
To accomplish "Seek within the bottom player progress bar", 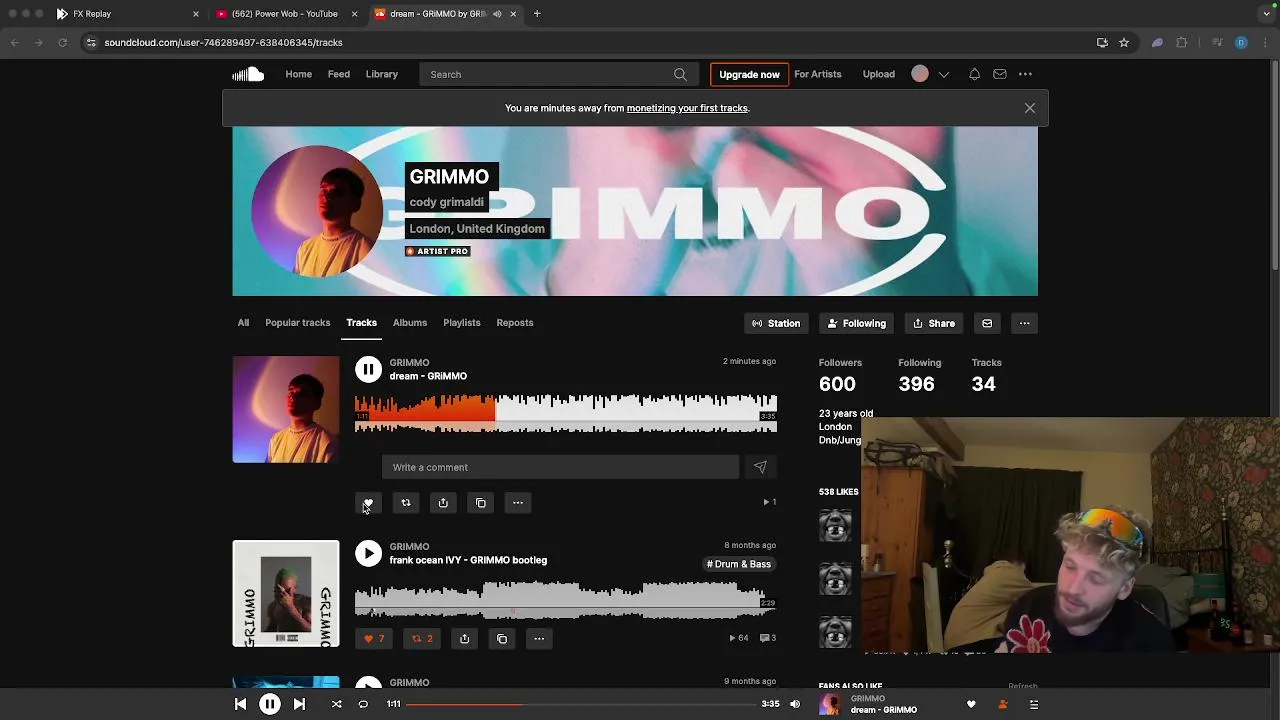I will click(x=579, y=704).
